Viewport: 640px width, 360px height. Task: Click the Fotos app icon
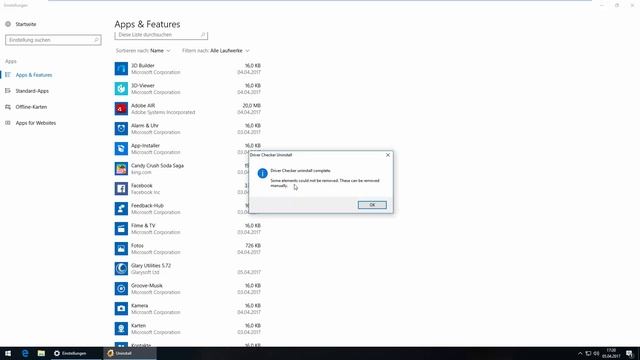point(121,249)
